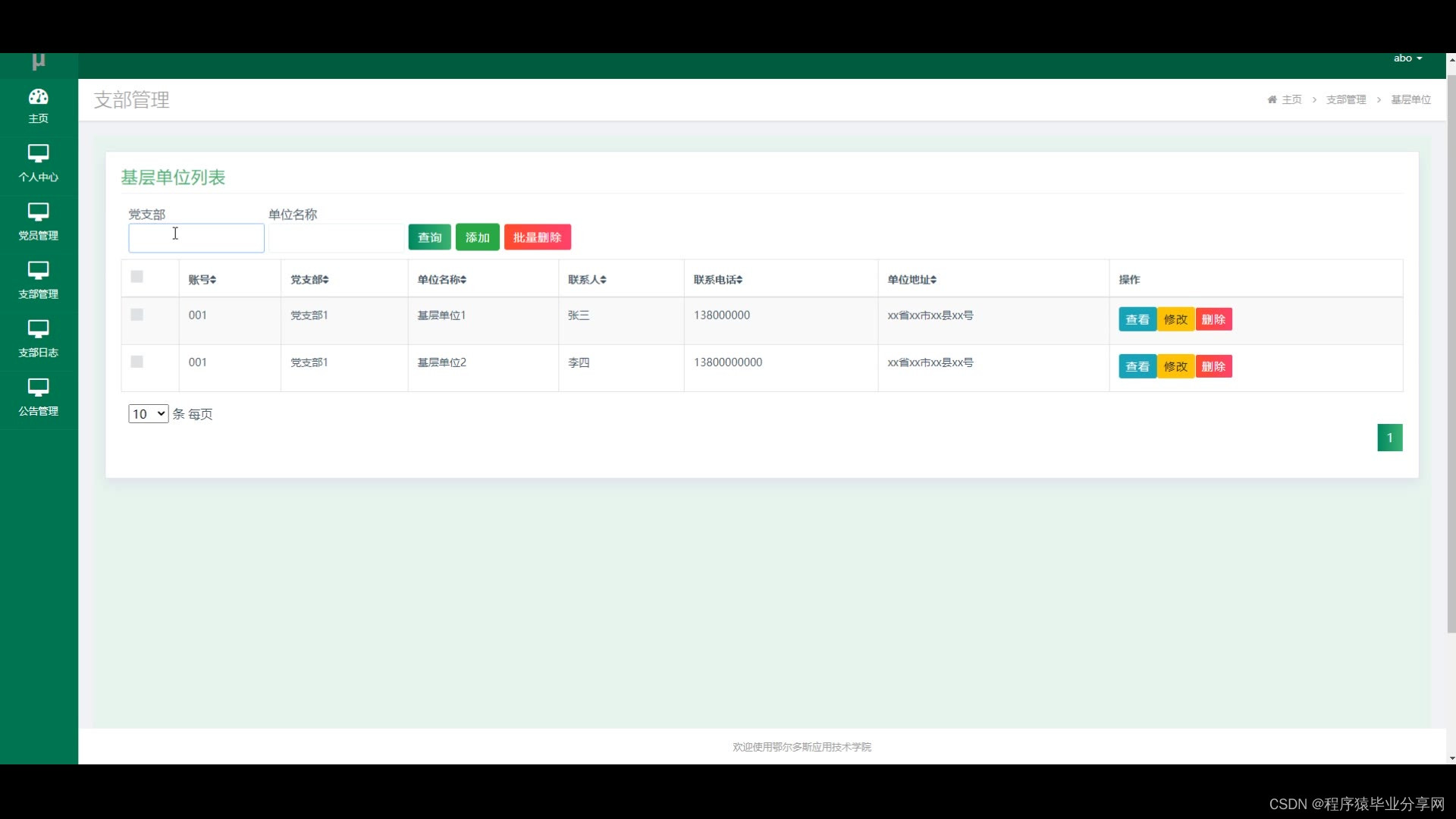Open 公告管理 sidebar icon
1456x819 pixels.
pyautogui.click(x=38, y=388)
